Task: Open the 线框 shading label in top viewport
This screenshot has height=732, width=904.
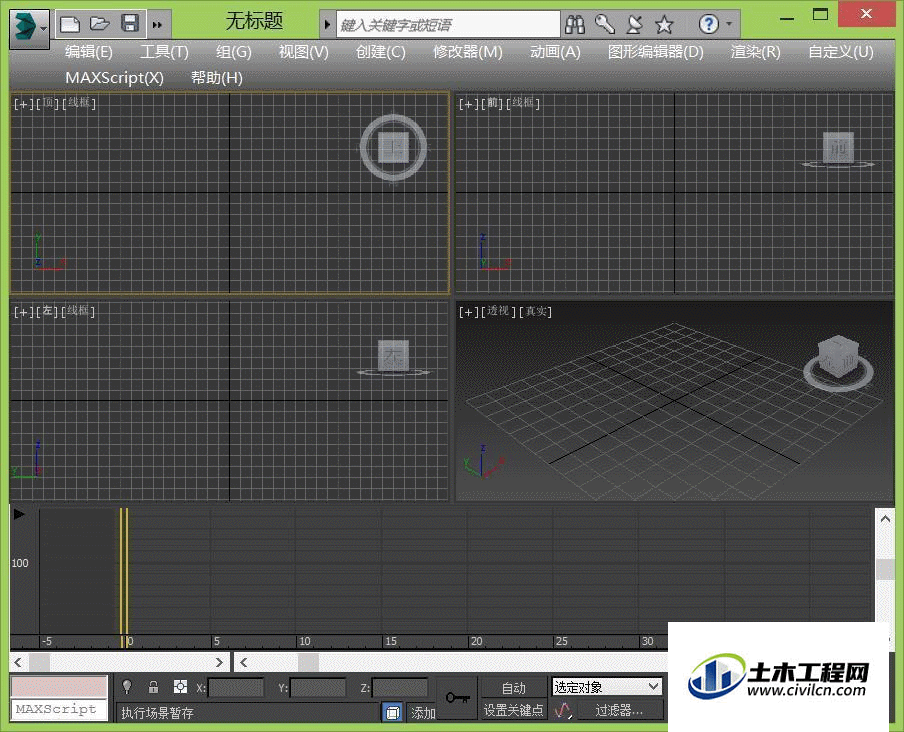Action: point(79,103)
